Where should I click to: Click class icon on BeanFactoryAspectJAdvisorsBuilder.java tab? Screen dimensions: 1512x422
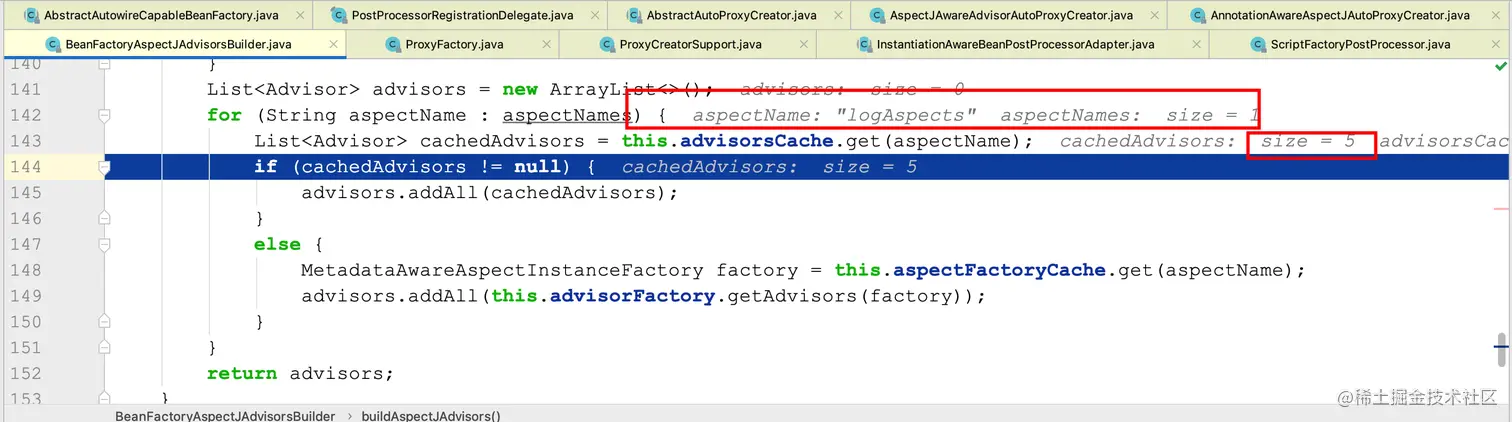tap(51, 45)
